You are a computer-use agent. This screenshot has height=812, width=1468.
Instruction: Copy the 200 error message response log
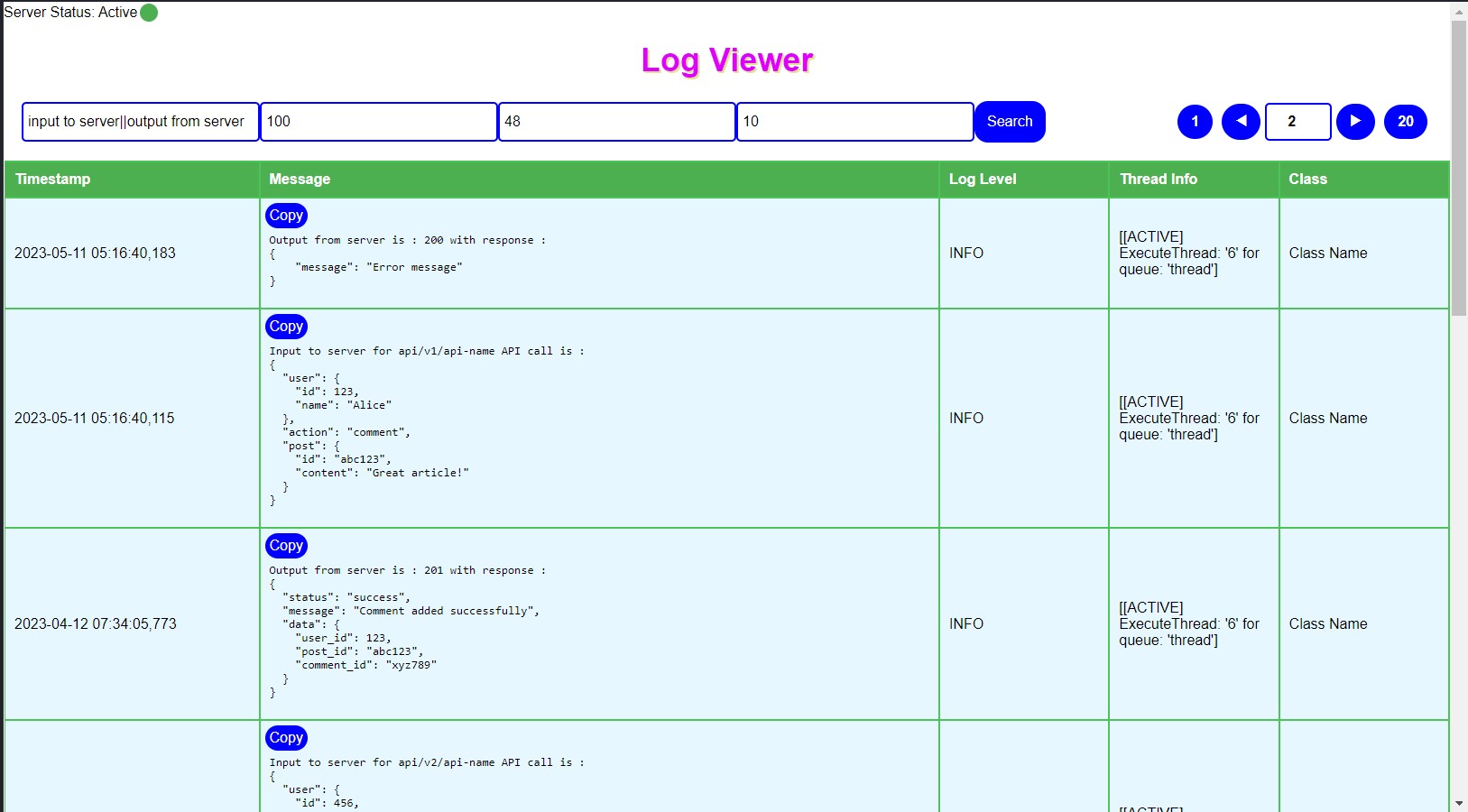[x=286, y=216]
